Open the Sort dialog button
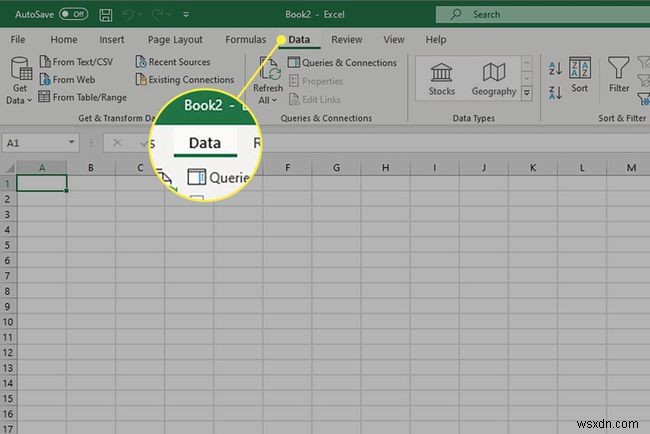650x434 pixels. [x=580, y=75]
